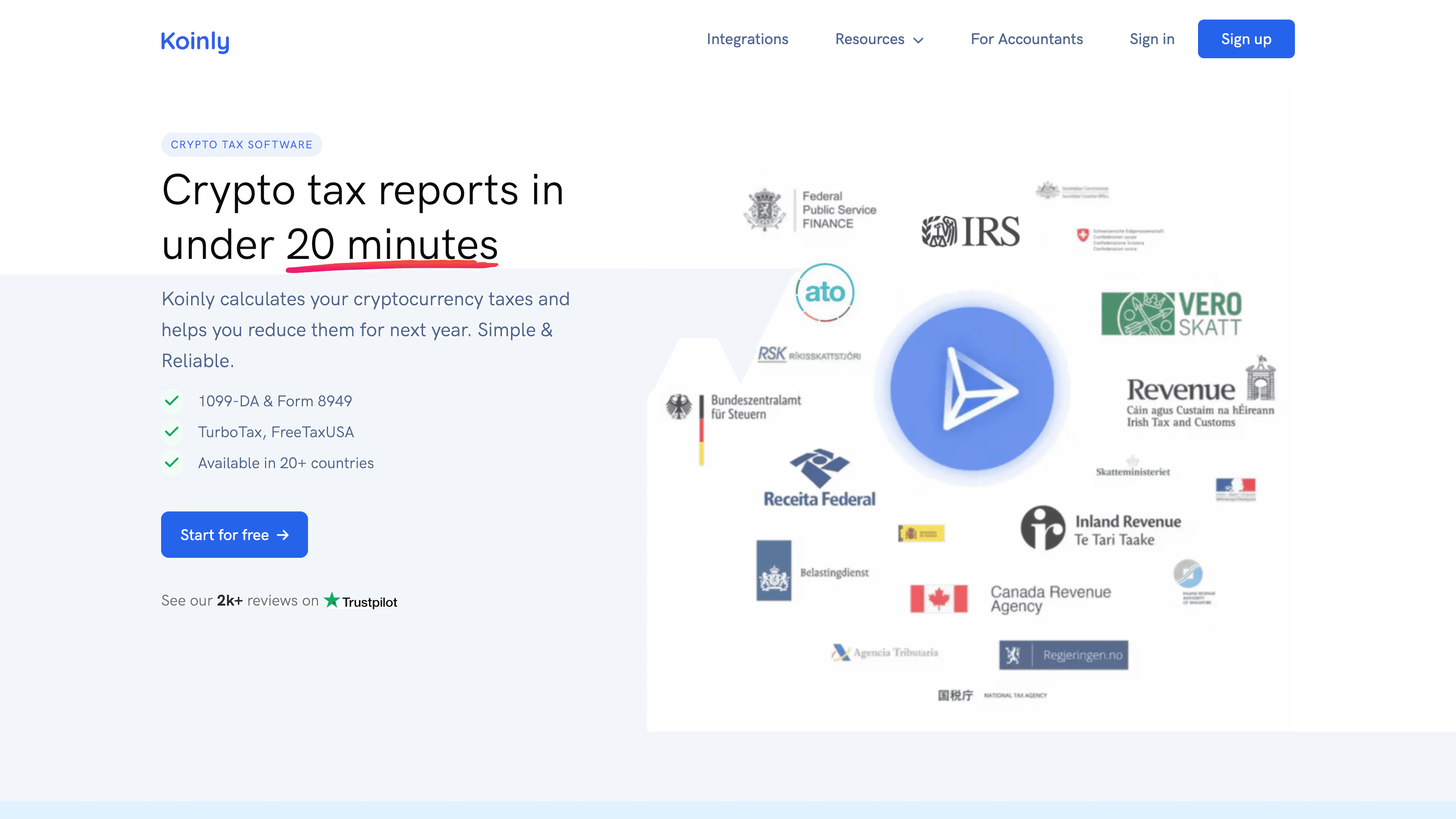Click the Irish Revenue logo
The width and height of the screenshot is (1456, 819).
pyautogui.click(x=1201, y=392)
